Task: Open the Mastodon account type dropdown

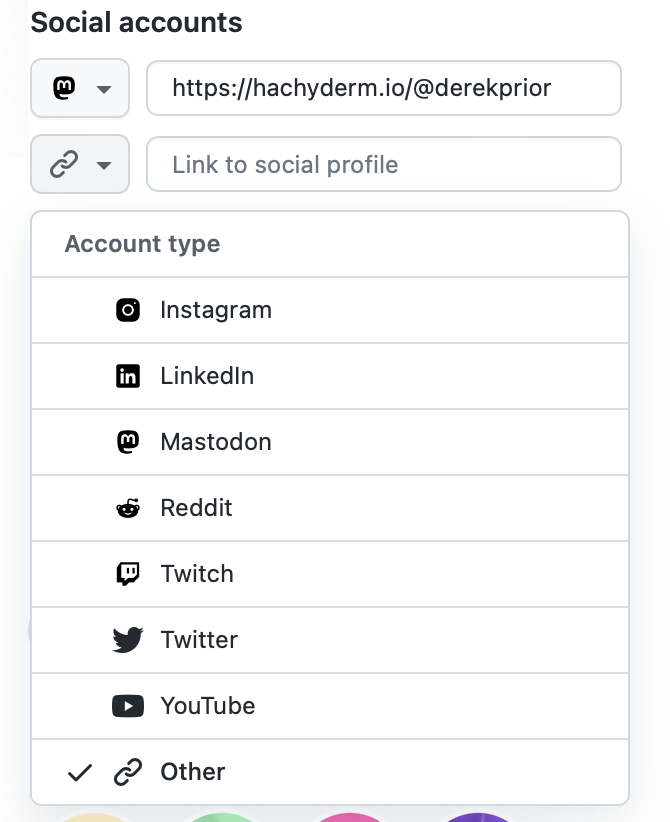Action: [x=80, y=88]
